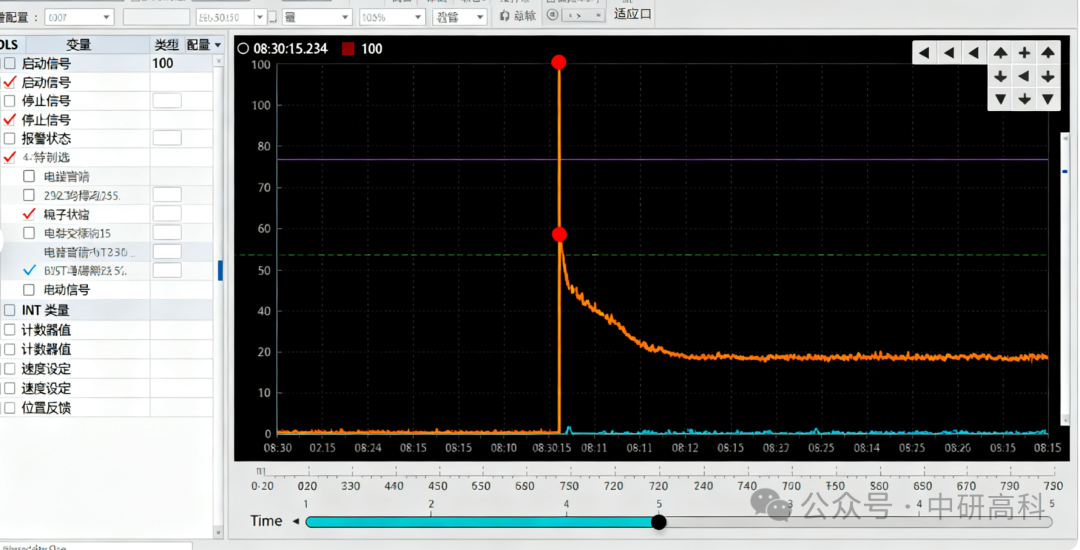Screen dimensions: 1080x550
Task: Click the 报警状态 variable label
Action: coord(46,138)
